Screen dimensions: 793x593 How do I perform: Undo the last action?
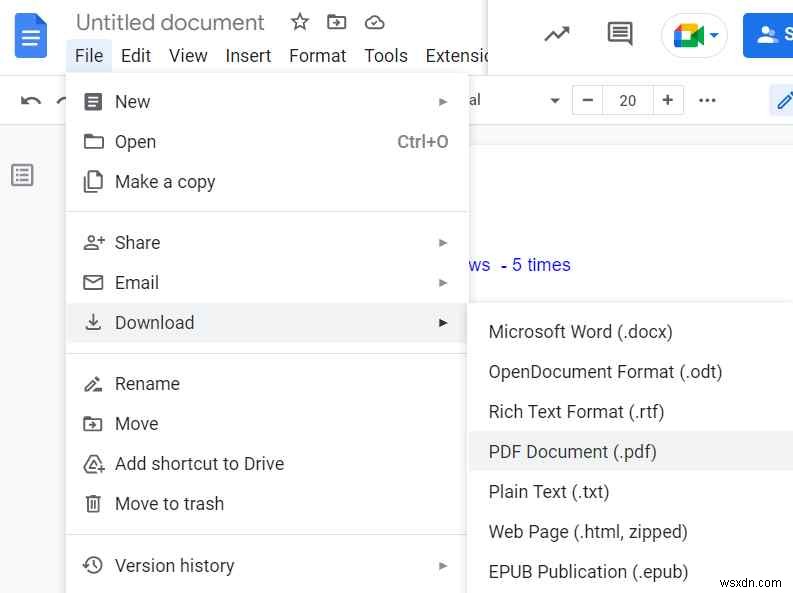pyautogui.click(x=30, y=101)
